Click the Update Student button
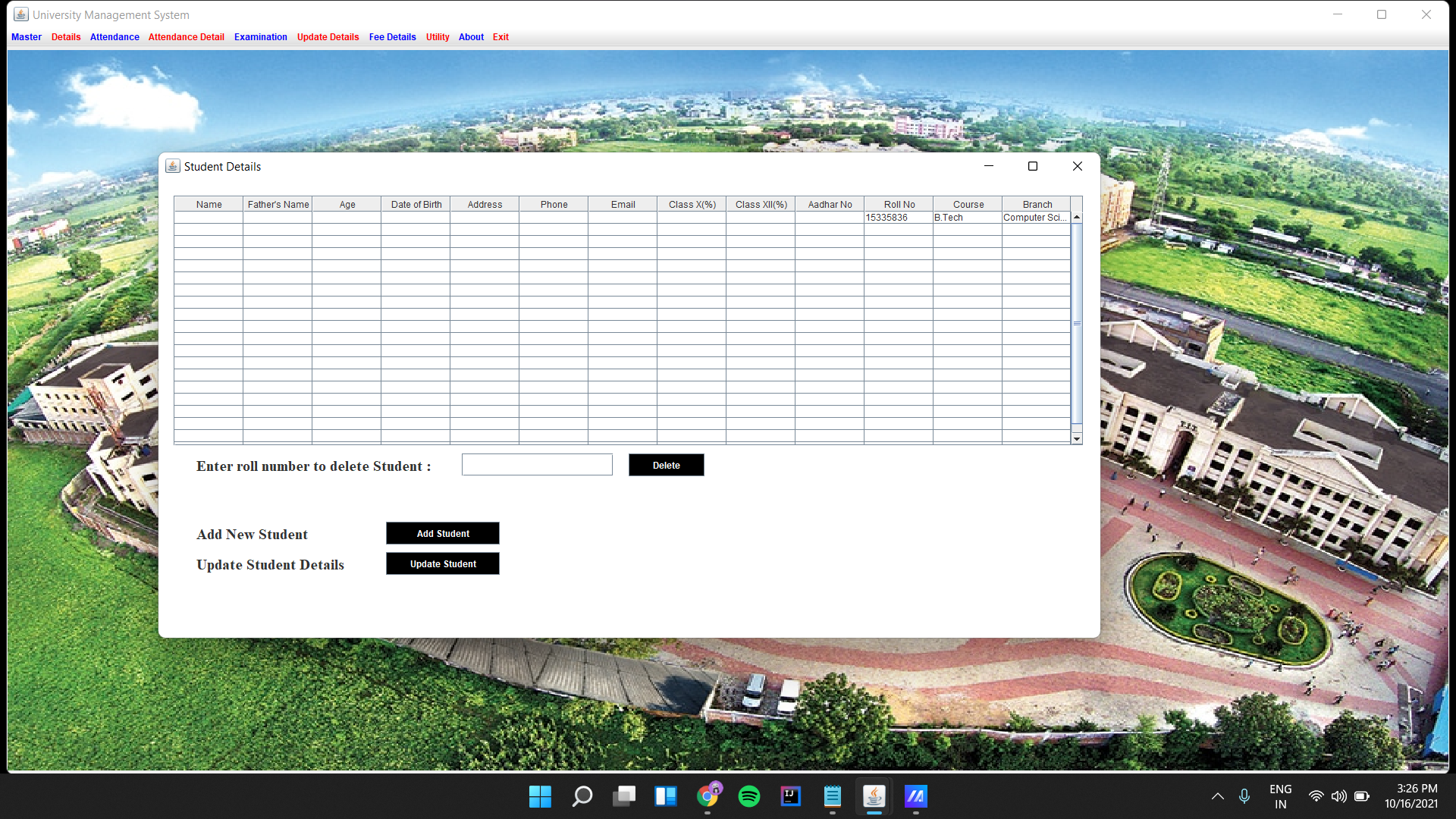1456x819 pixels. point(443,563)
